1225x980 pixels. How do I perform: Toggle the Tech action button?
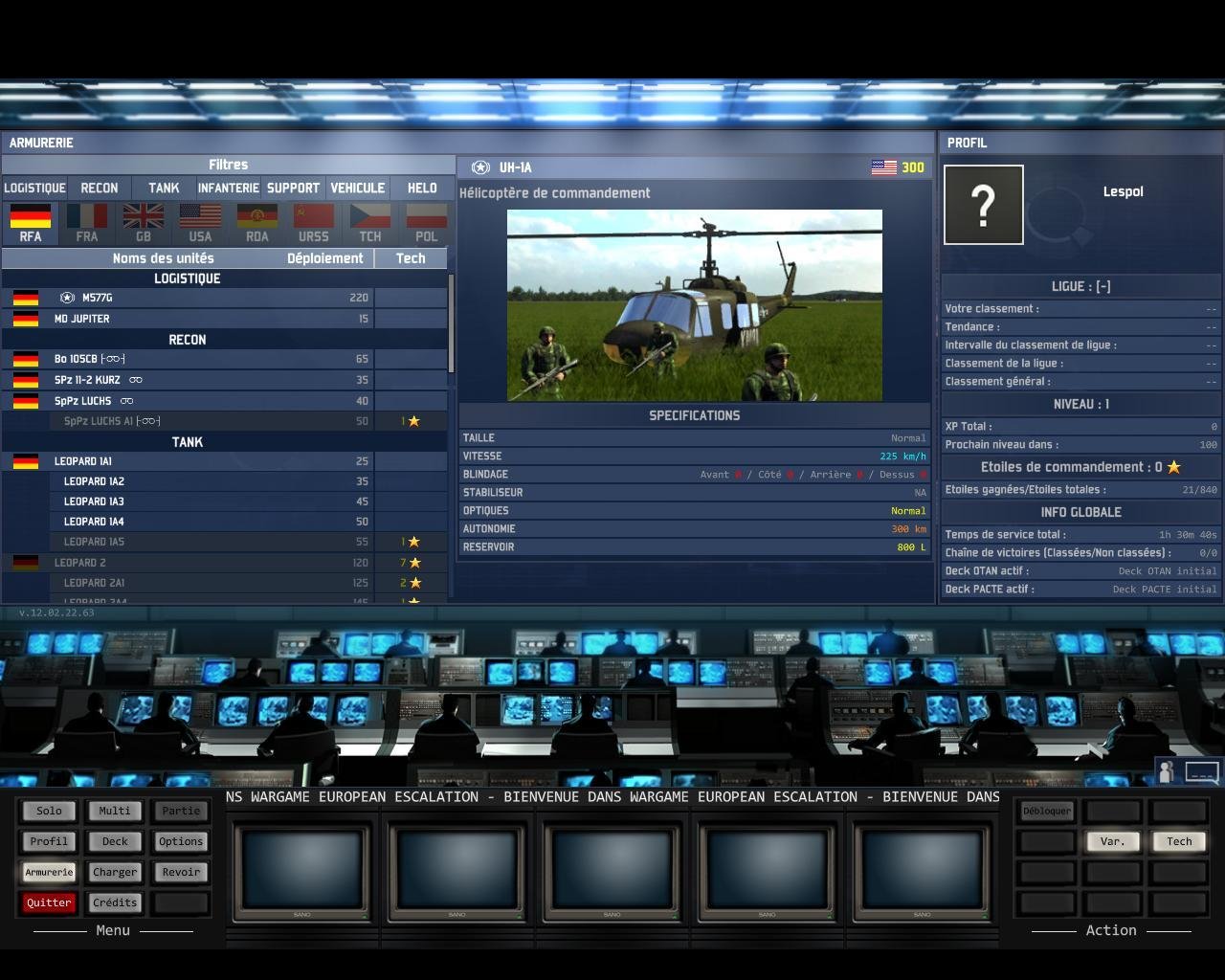[1179, 841]
